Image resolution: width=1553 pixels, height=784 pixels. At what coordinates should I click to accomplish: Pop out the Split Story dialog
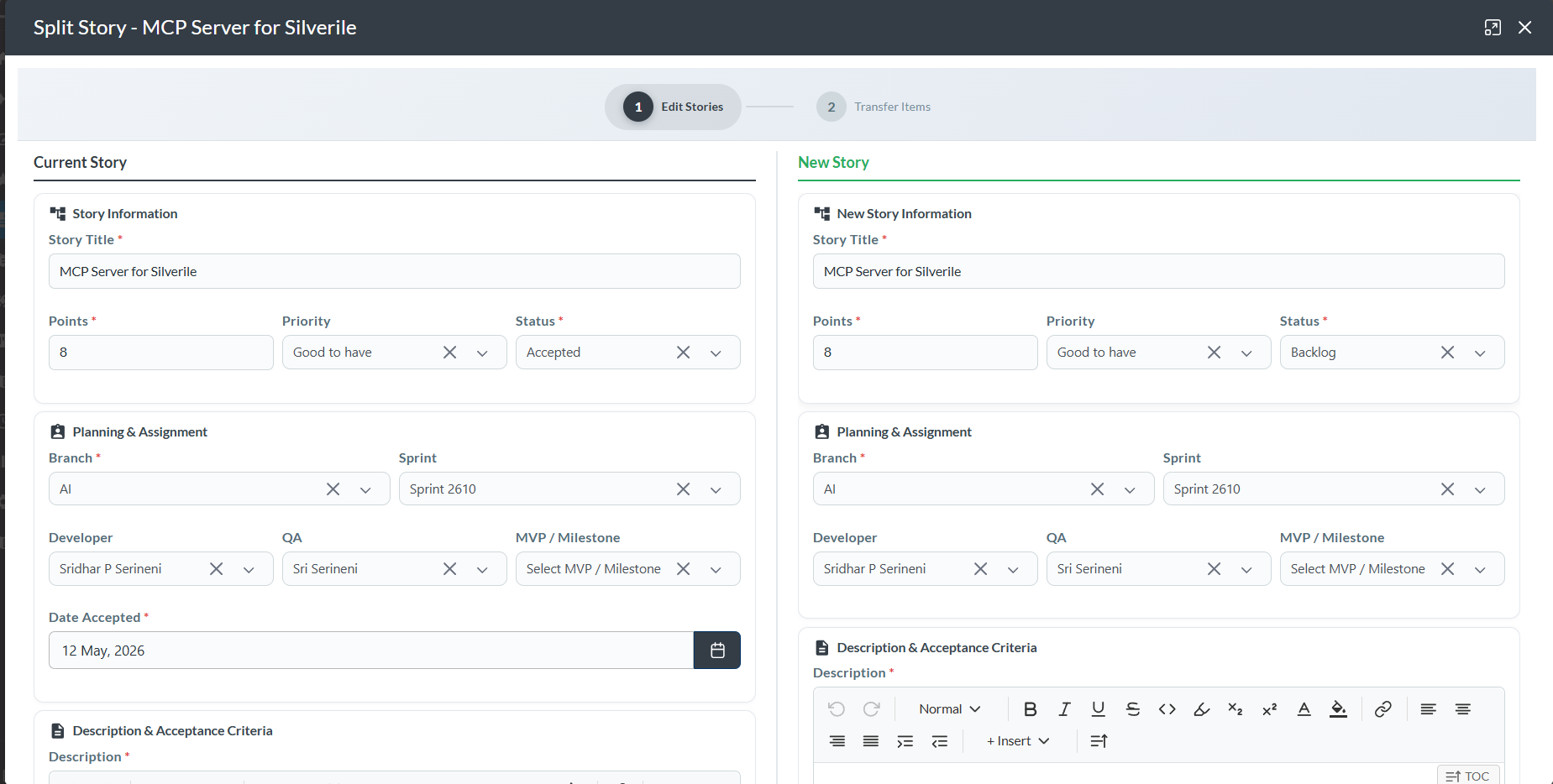pos(1493,28)
